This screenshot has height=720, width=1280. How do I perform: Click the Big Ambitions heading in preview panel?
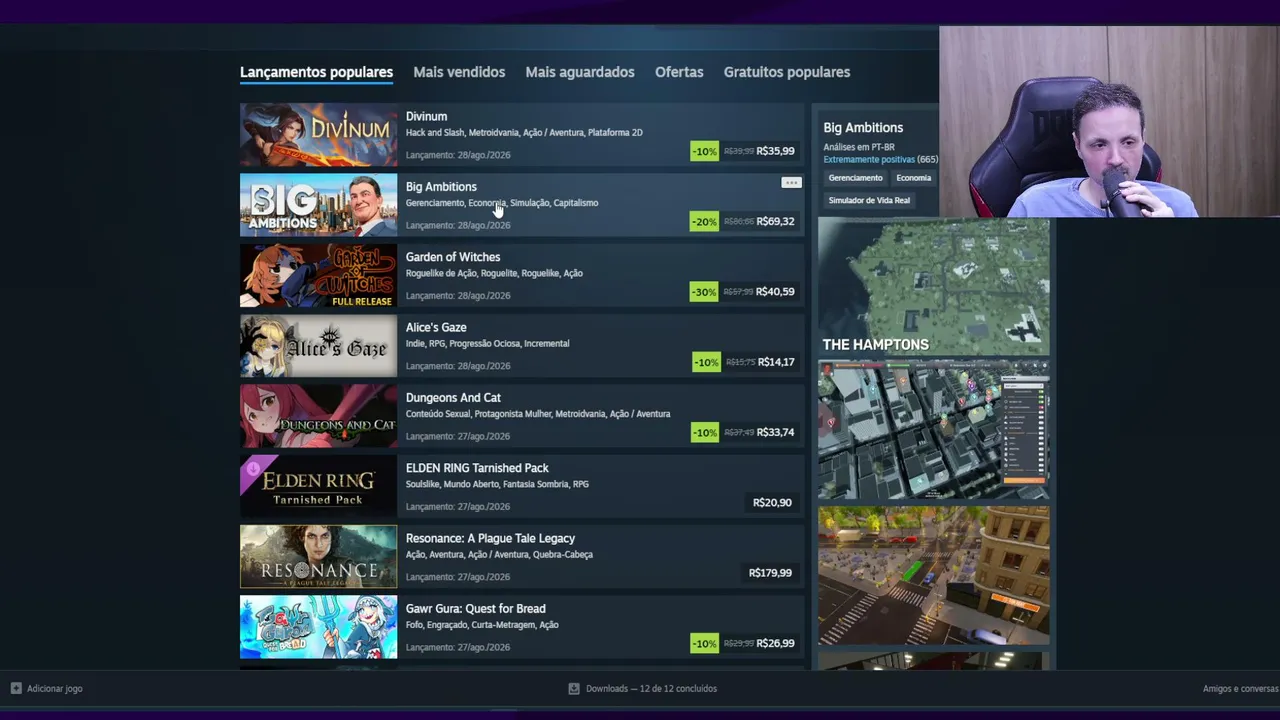click(863, 128)
